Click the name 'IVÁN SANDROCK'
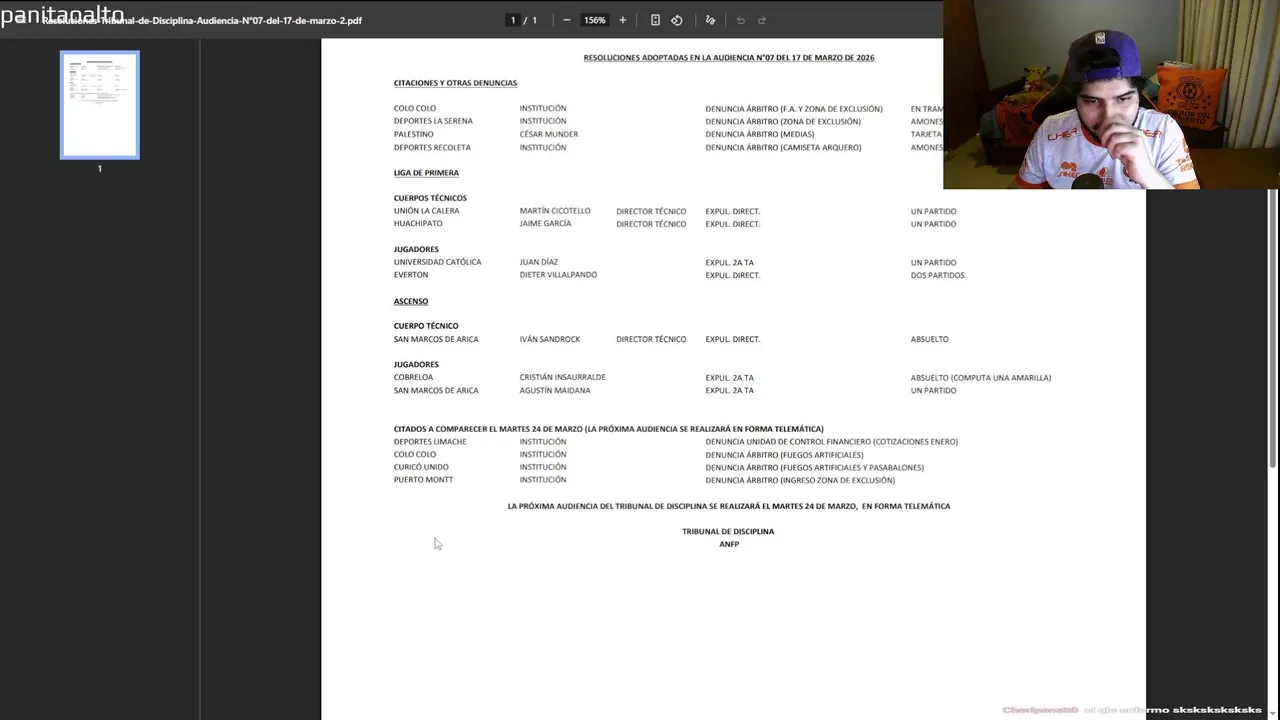This screenshot has width=1280, height=720. [x=549, y=339]
